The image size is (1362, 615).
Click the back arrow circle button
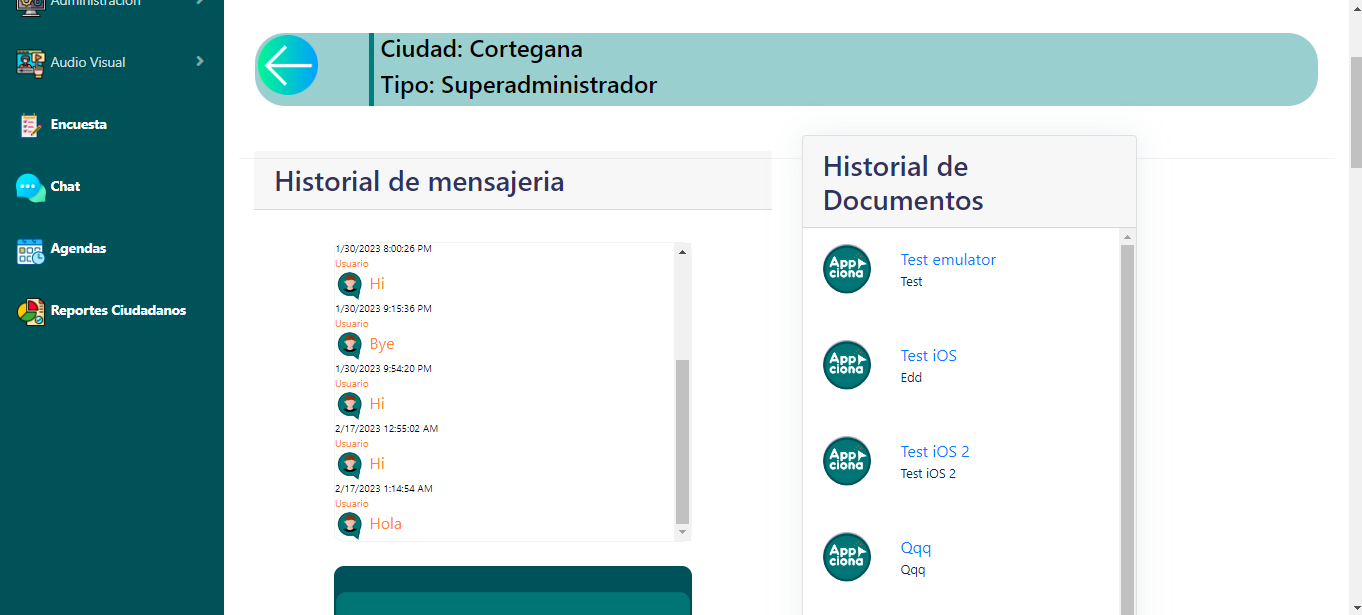(288, 66)
